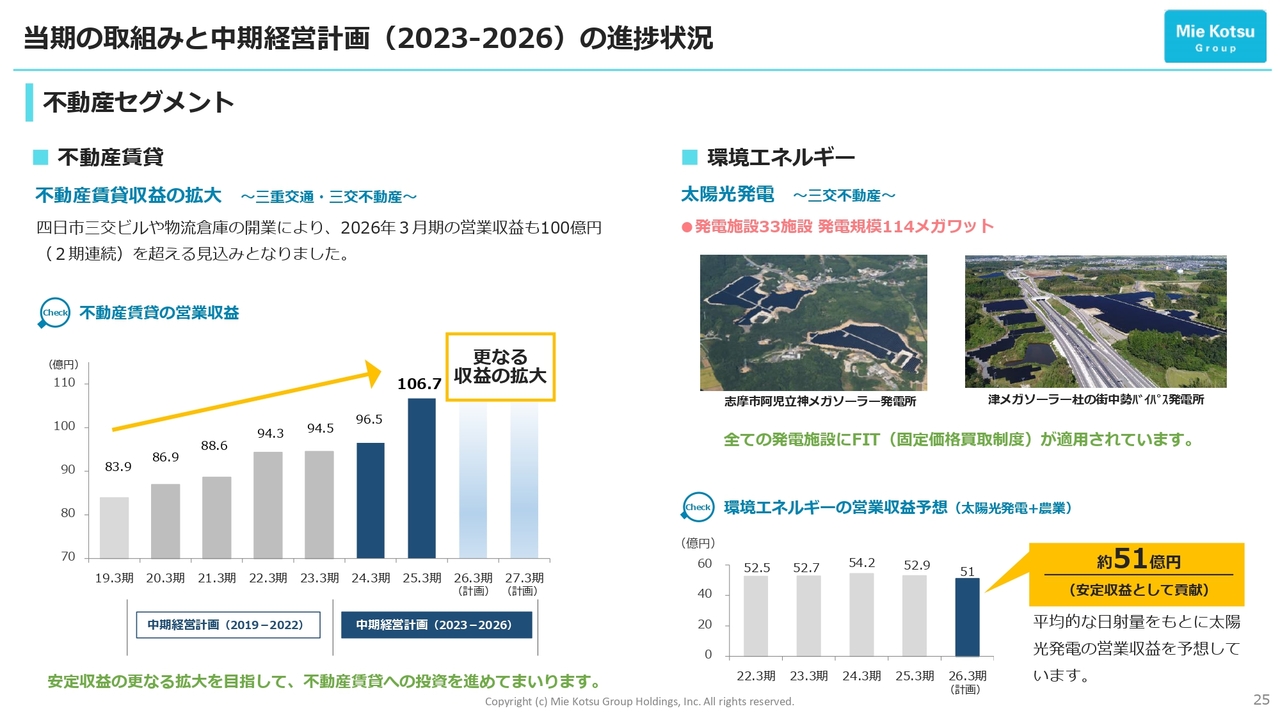Click the slide page number 25

1261,698
